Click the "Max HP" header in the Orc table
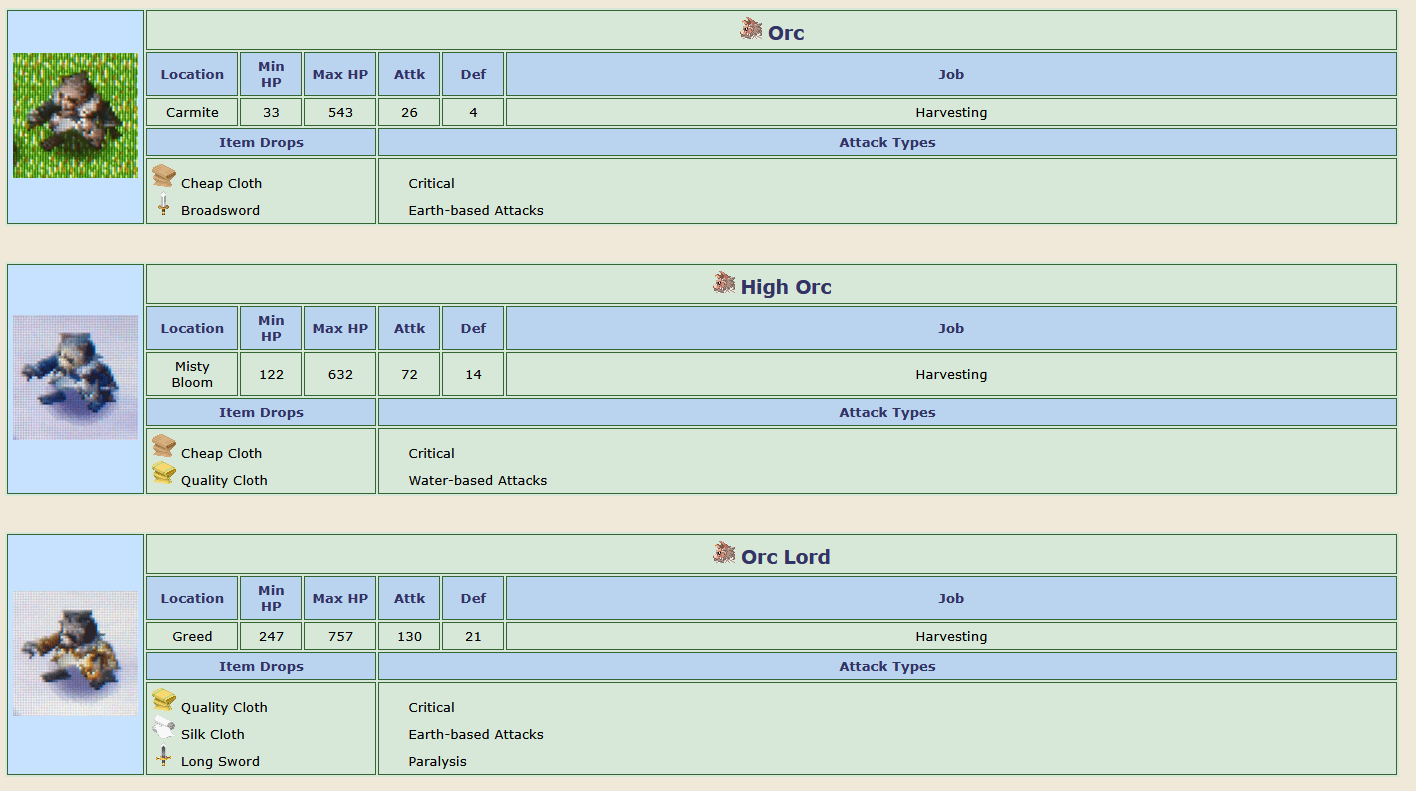 pyautogui.click(x=341, y=74)
